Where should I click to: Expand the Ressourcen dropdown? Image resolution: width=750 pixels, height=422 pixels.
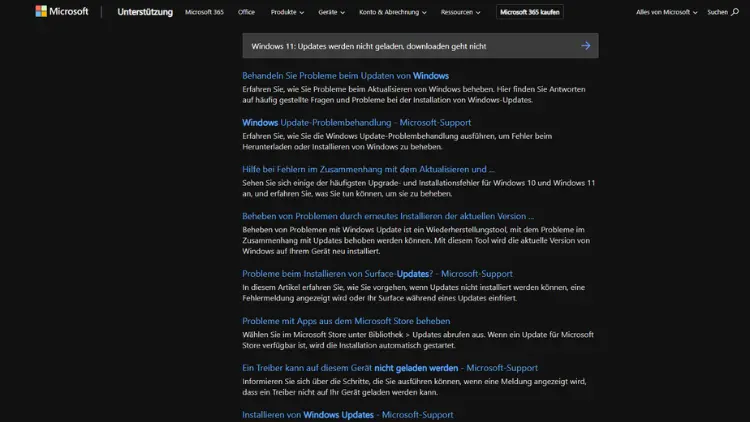[461, 12]
